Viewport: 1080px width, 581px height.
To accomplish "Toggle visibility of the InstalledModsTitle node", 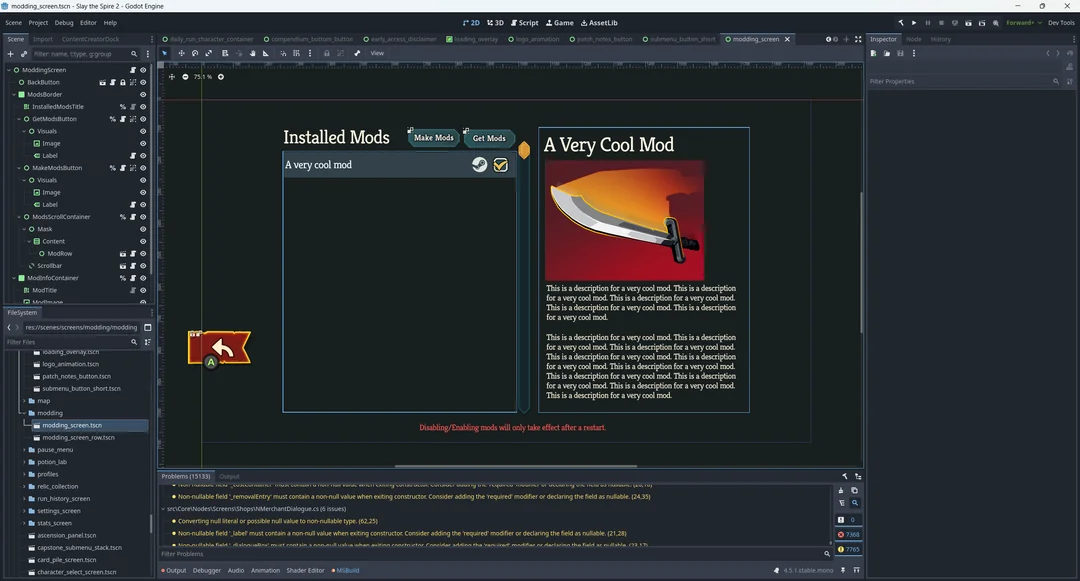I will coord(143,106).
